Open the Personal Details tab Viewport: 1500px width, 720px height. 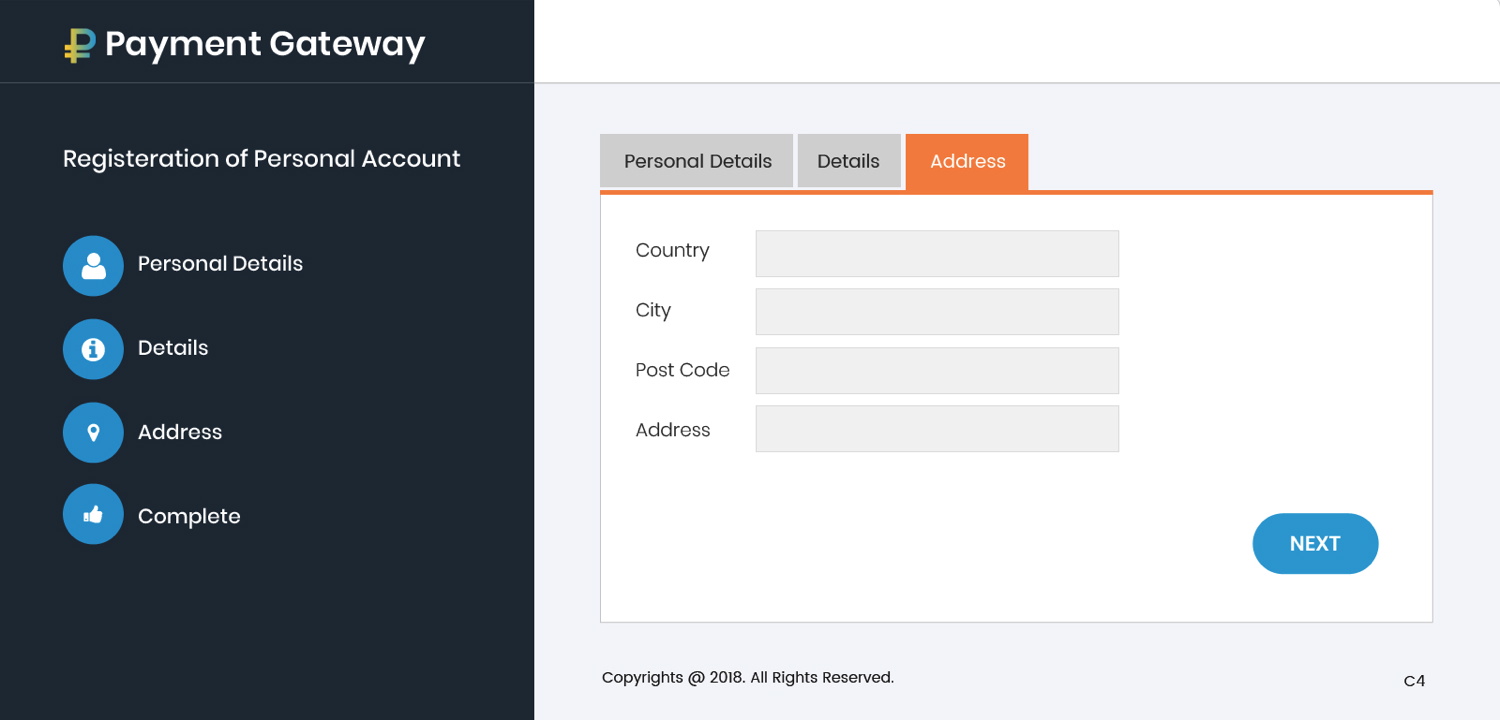point(697,161)
